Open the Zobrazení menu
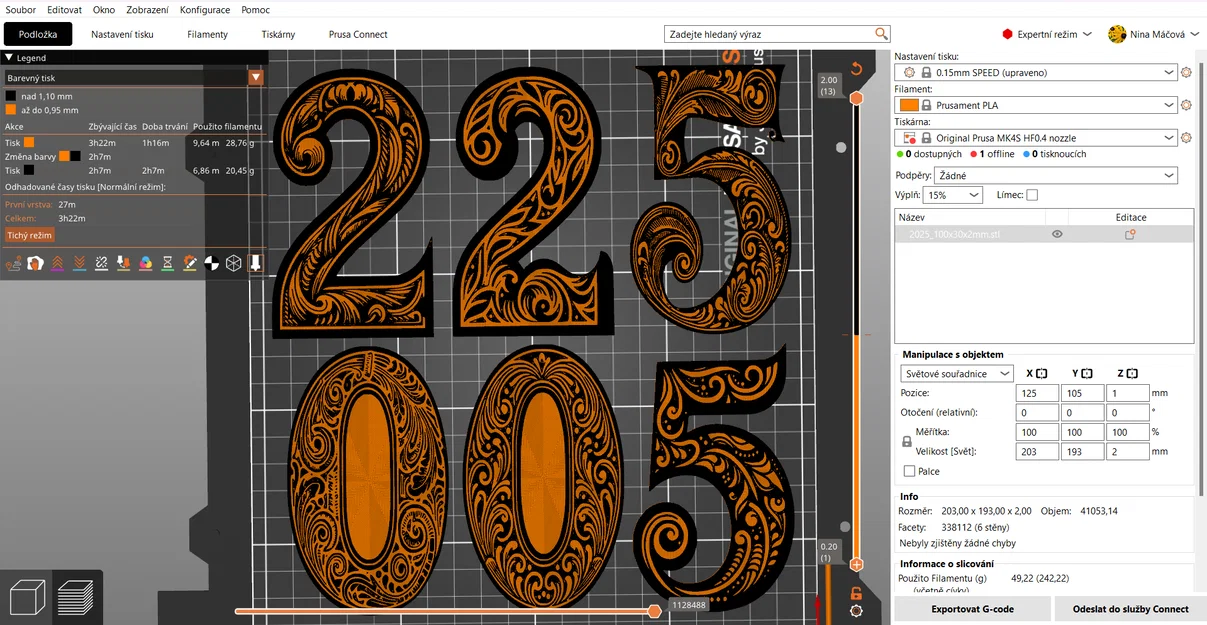Image resolution: width=1207 pixels, height=625 pixels. [148, 9]
